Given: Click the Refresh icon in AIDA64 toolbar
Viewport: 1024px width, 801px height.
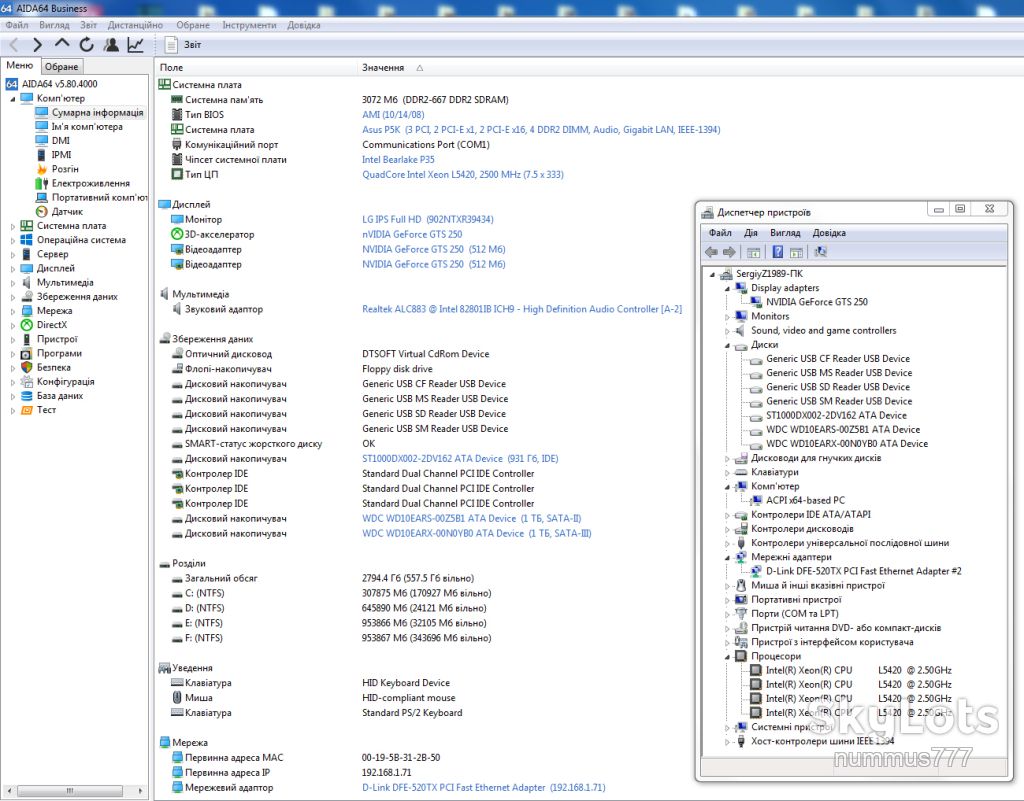Looking at the screenshot, I should pos(86,45).
